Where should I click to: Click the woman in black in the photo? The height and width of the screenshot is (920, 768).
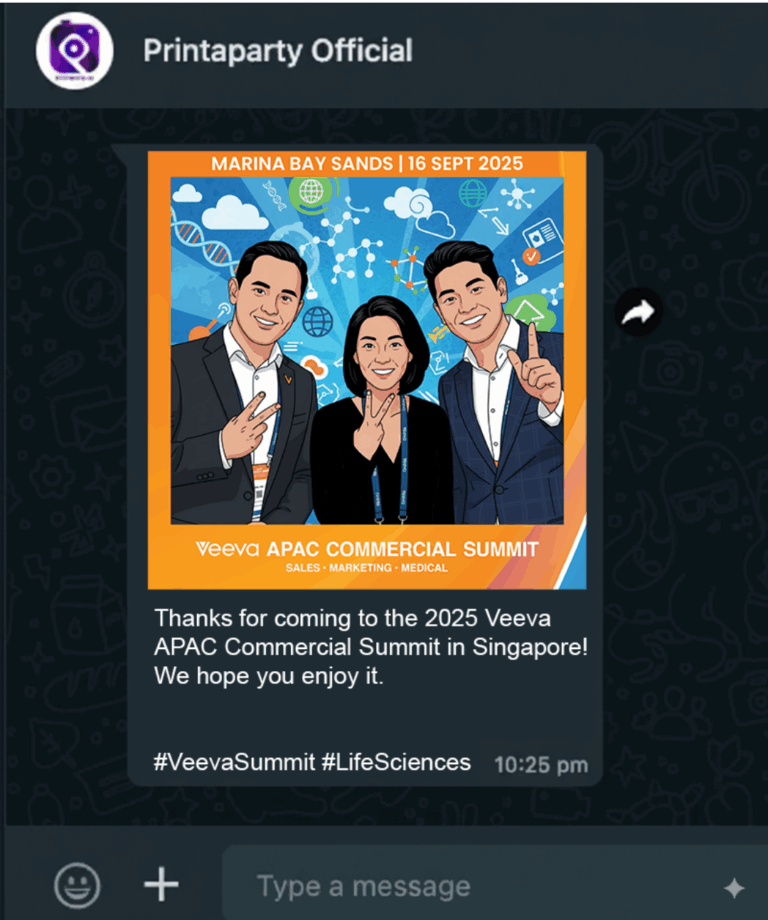tap(381, 411)
